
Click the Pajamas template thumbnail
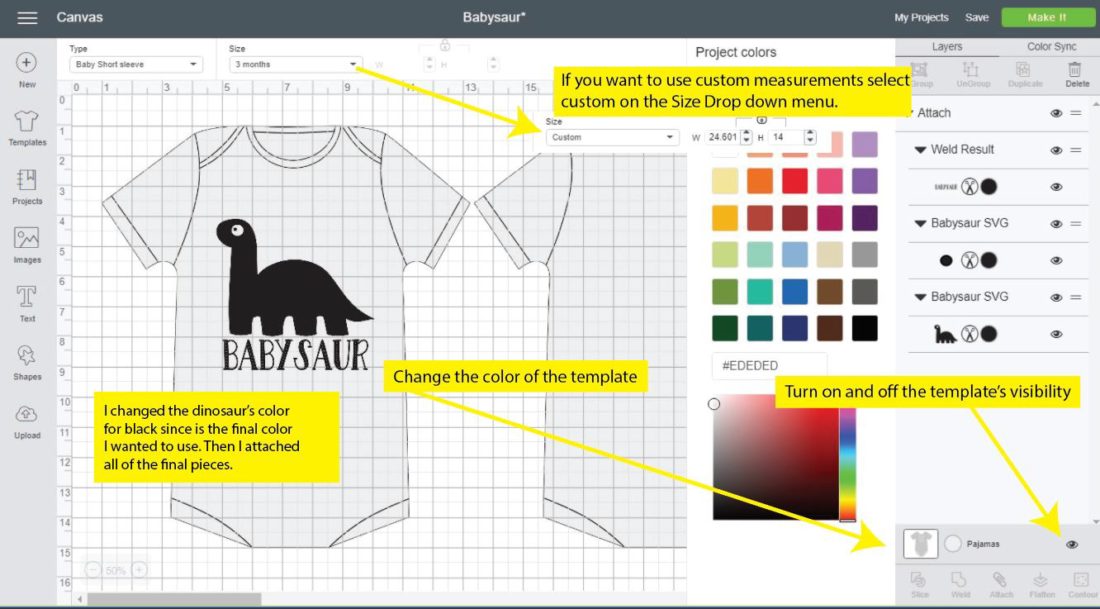(920, 544)
